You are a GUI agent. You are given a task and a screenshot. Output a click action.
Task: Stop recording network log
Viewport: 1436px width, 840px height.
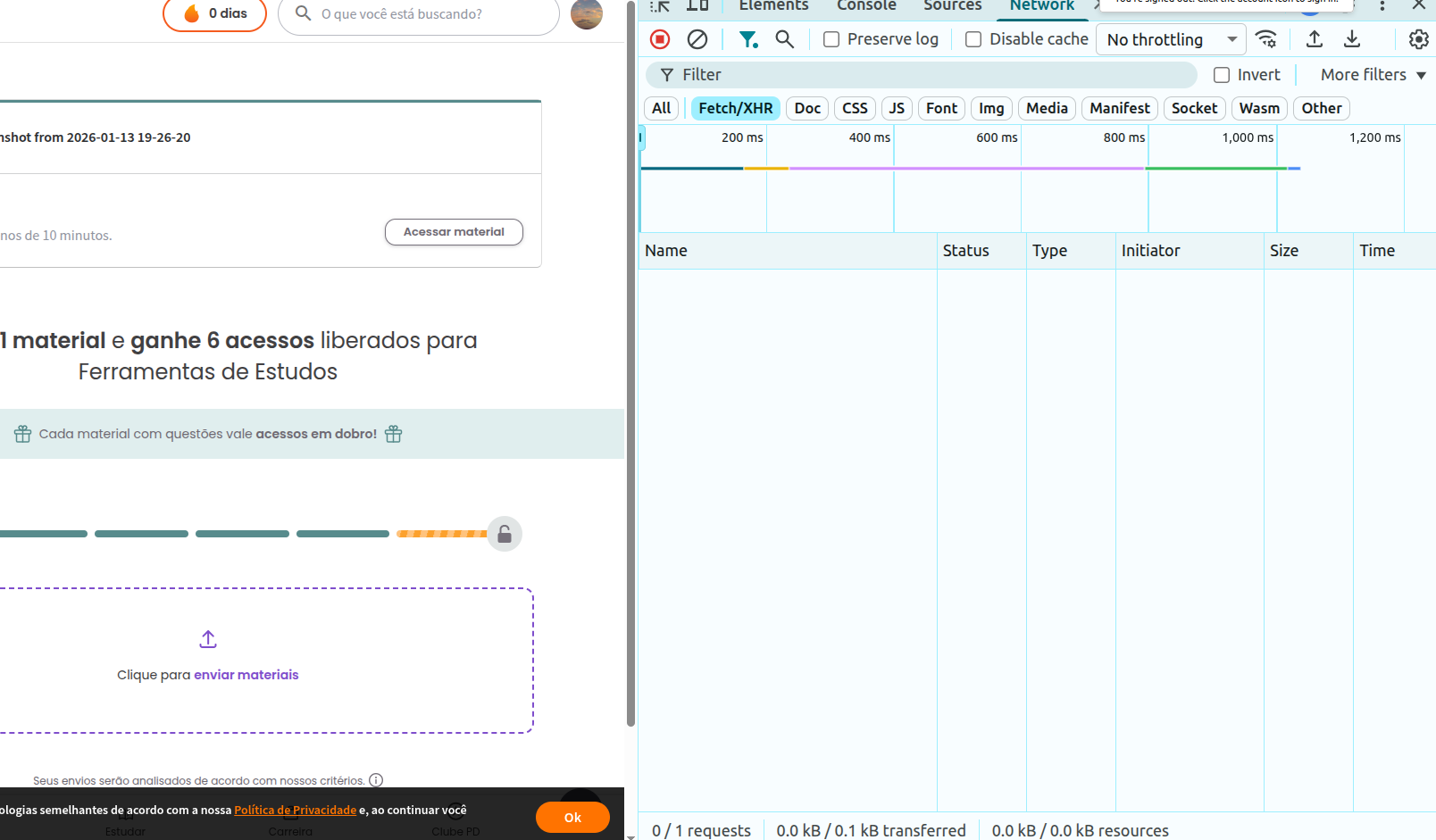tap(660, 39)
